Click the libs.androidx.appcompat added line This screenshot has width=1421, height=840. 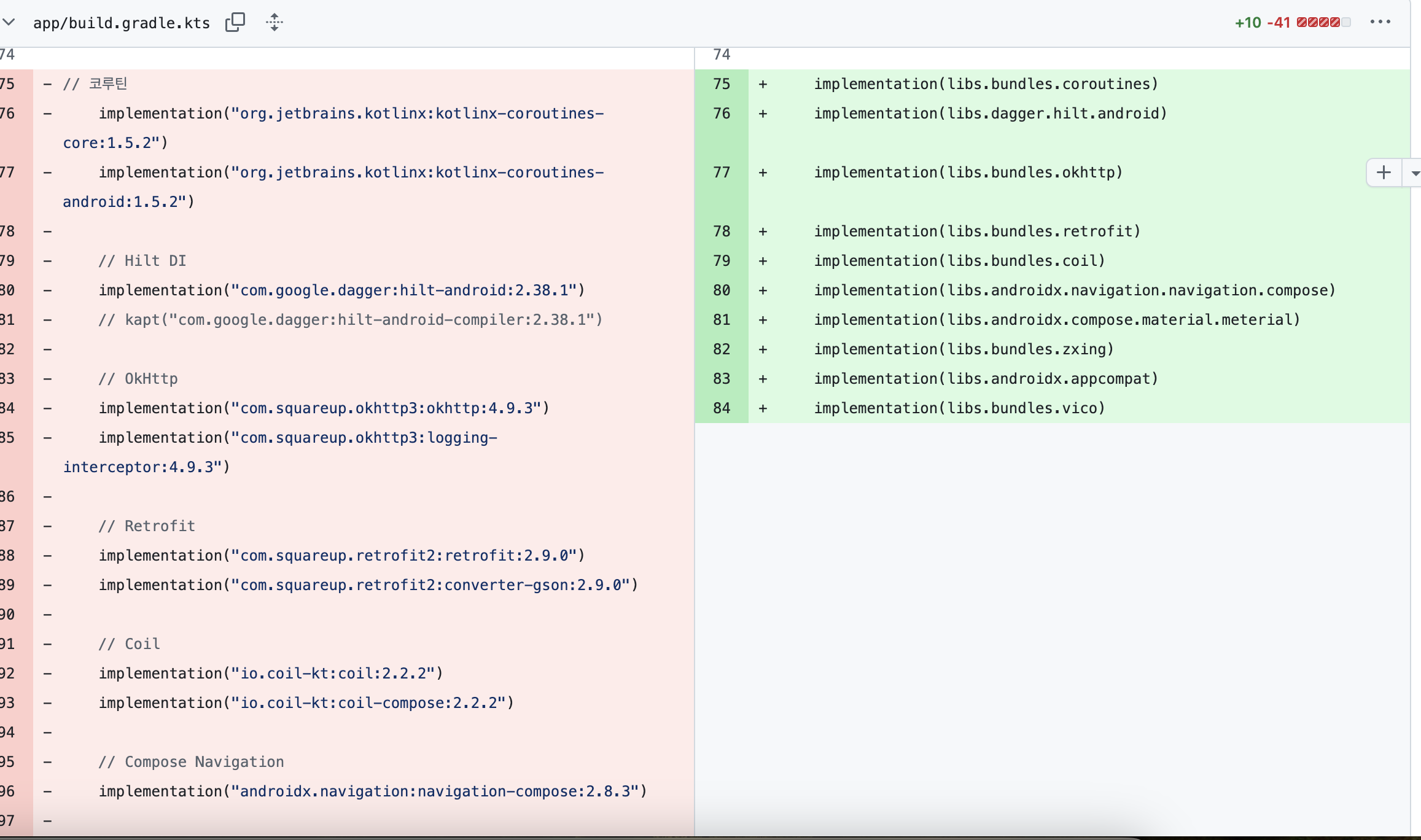(x=985, y=379)
